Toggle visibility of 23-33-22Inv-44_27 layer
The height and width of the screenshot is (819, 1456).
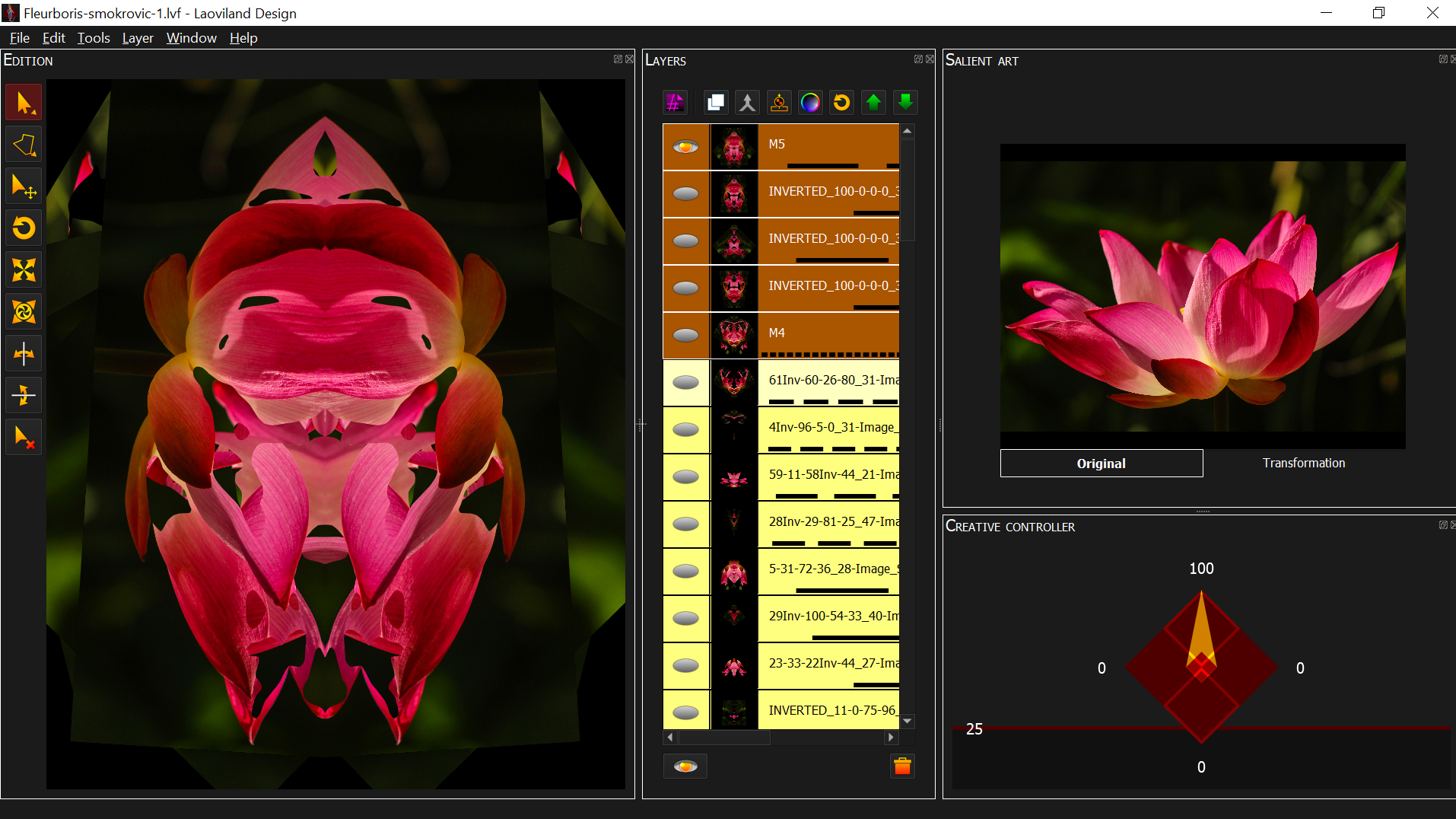pyautogui.click(x=686, y=665)
